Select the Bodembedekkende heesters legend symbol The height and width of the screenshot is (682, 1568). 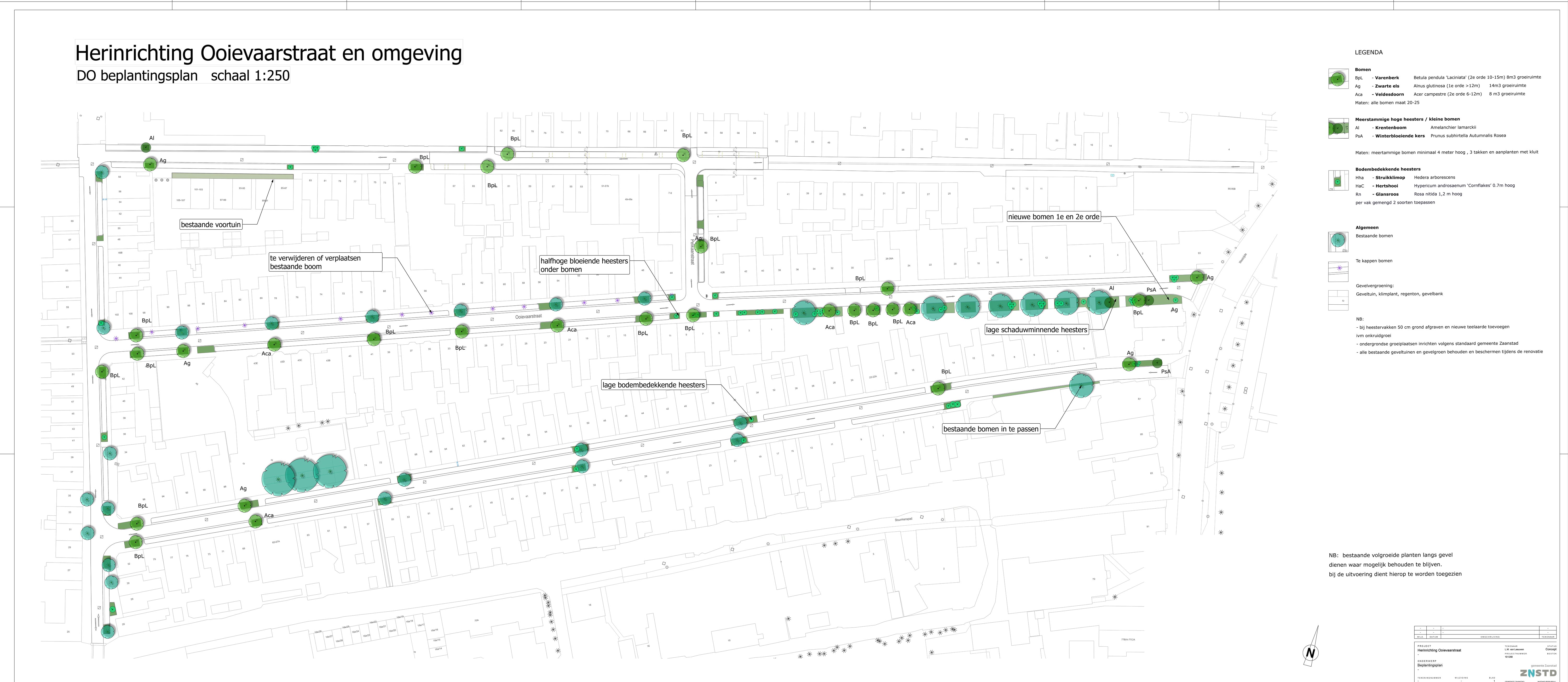point(1339,180)
